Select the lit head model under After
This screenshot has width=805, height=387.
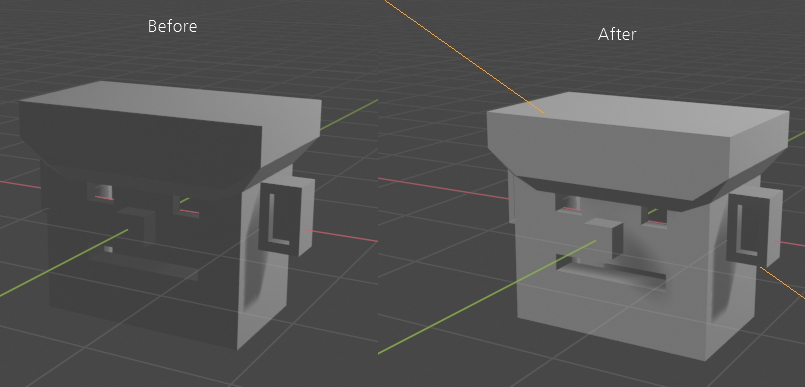click(x=638, y=226)
